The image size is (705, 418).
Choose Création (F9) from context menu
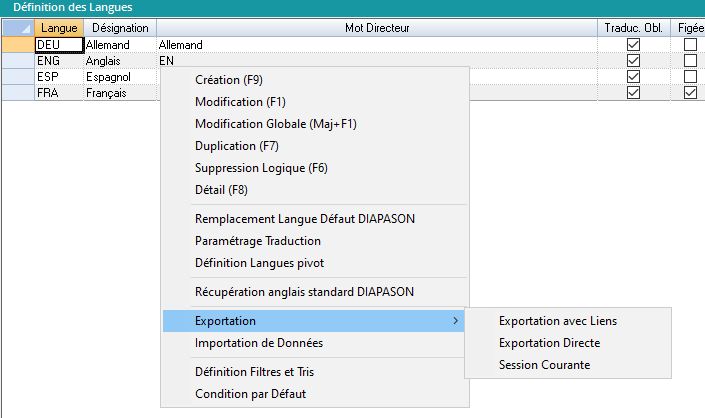pyautogui.click(x=228, y=80)
